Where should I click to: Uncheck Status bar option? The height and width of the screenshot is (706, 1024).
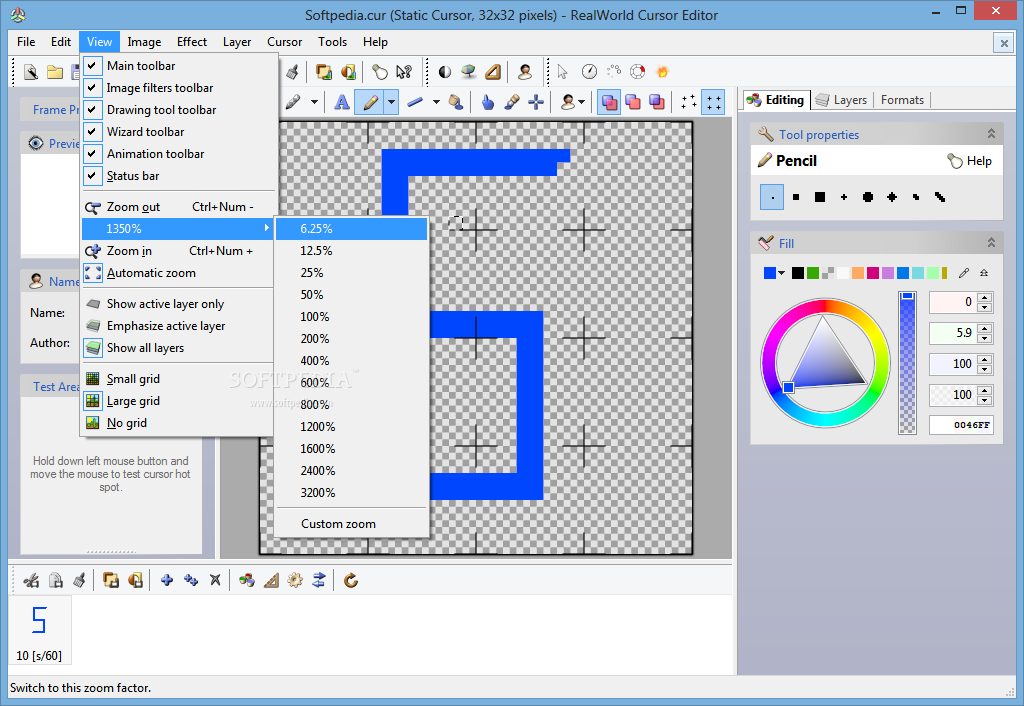pos(178,176)
